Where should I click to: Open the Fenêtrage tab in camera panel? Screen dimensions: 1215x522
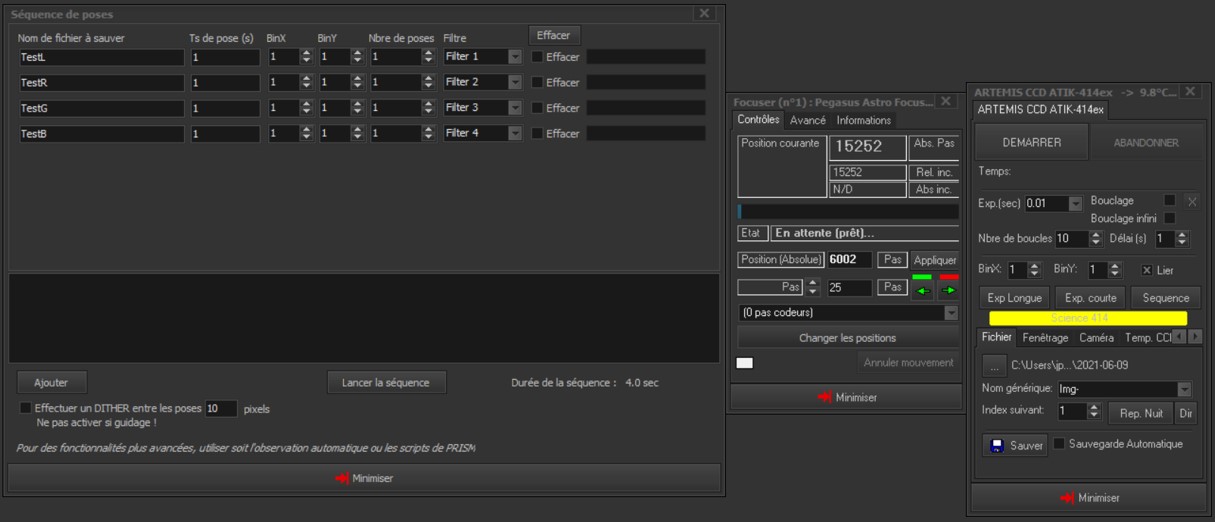click(x=1045, y=338)
